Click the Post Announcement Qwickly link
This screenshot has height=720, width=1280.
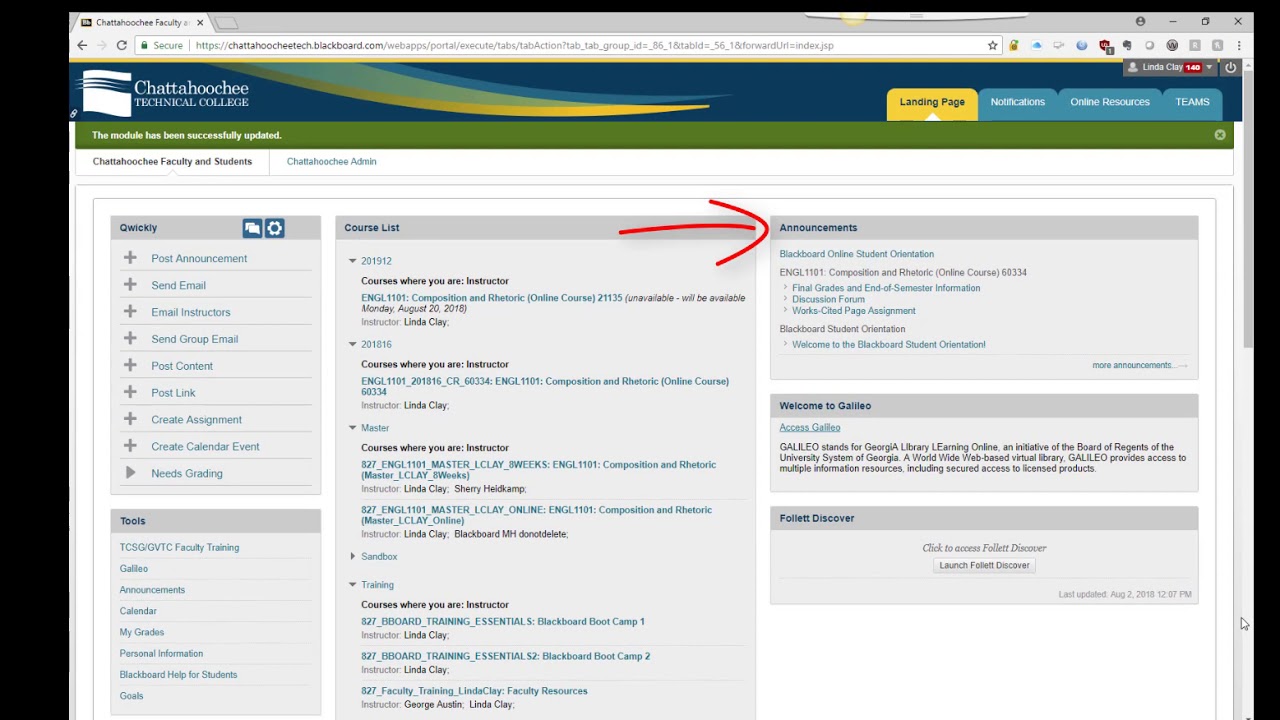click(199, 258)
